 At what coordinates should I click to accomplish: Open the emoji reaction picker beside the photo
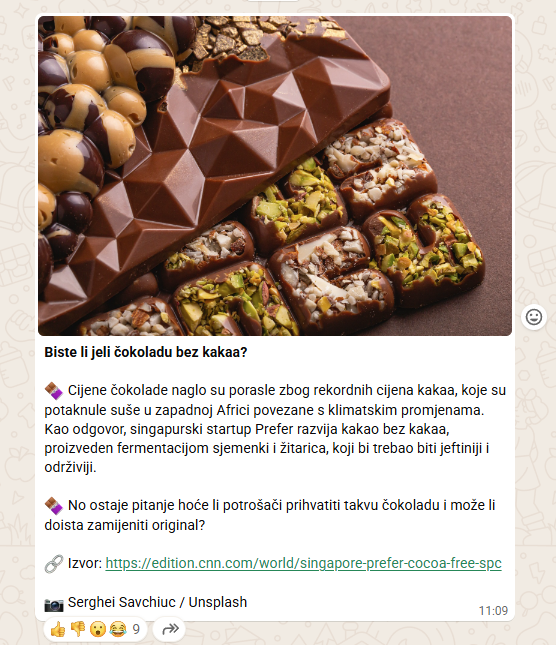(534, 317)
